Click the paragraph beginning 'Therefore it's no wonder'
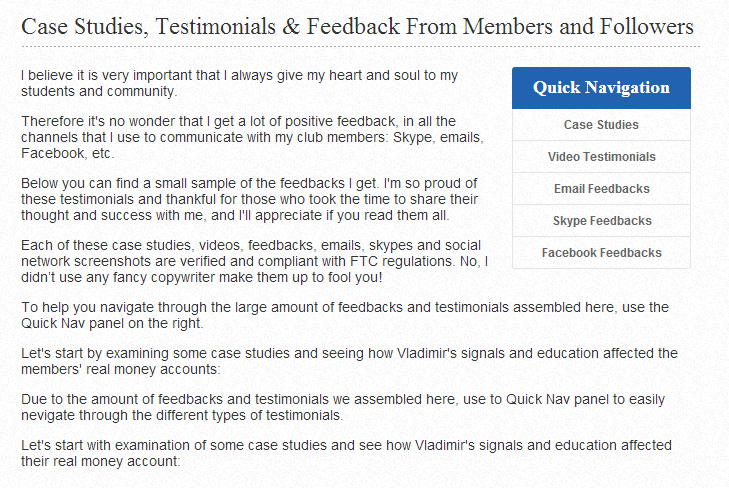This screenshot has height=488, width=729. coord(252,137)
